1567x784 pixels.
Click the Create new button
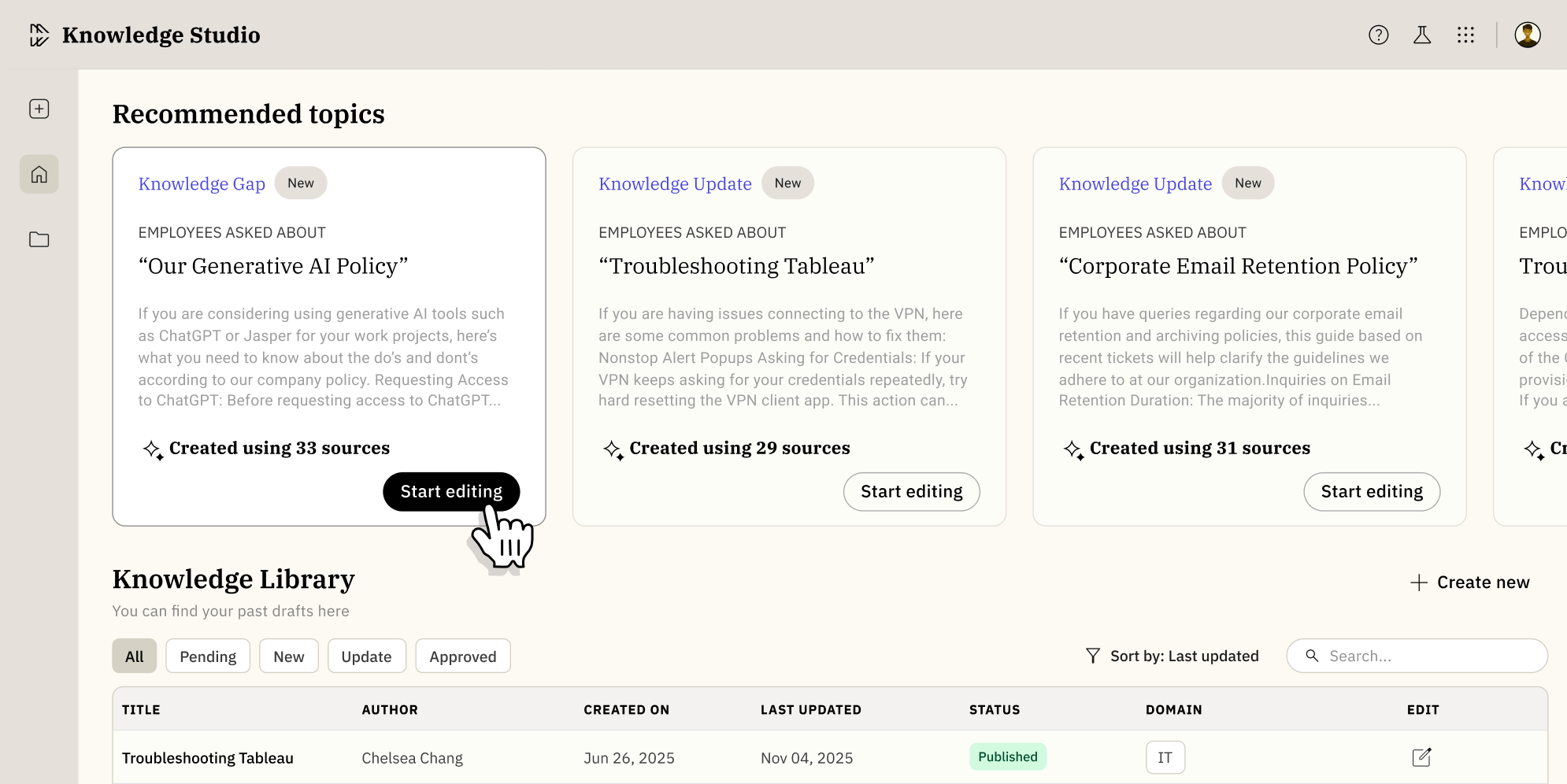1469,582
